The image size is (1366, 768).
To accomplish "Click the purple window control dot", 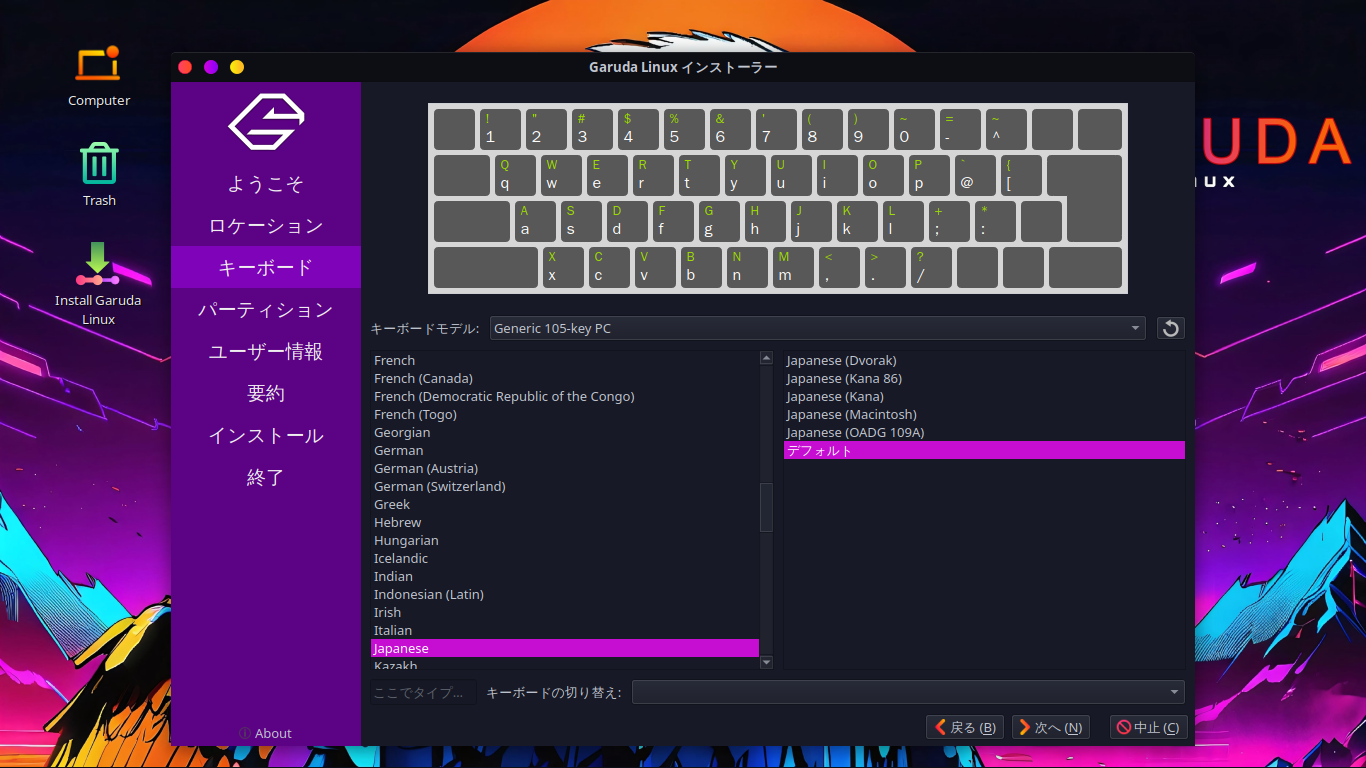I will click(211, 67).
